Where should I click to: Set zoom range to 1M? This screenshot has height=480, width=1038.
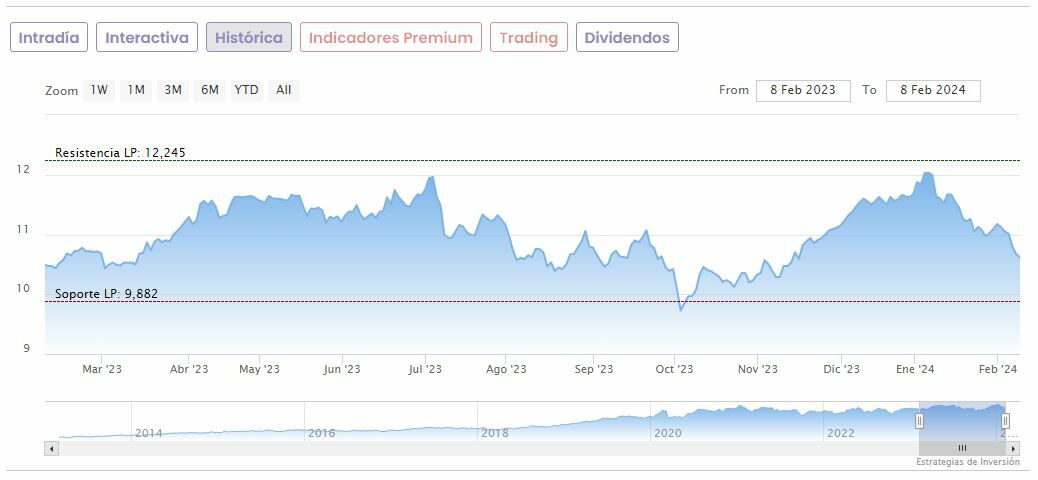pyautogui.click(x=136, y=90)
